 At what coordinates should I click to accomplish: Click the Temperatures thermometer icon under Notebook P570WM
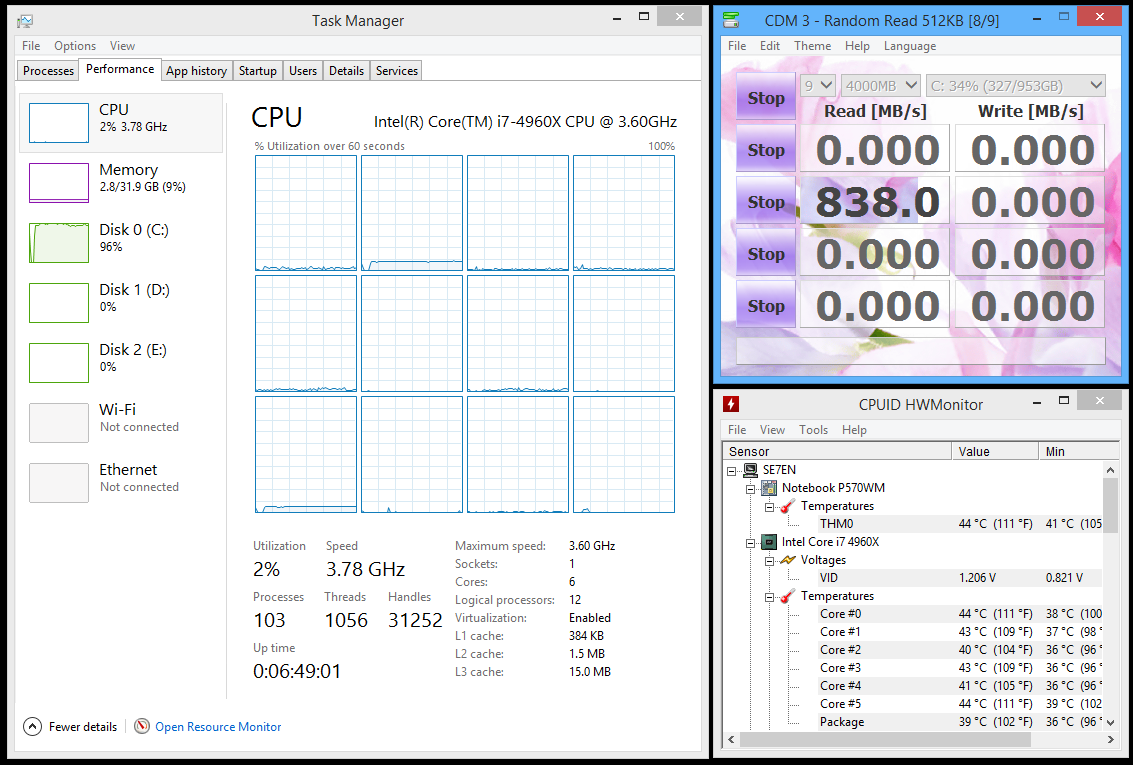click(788, 506)
